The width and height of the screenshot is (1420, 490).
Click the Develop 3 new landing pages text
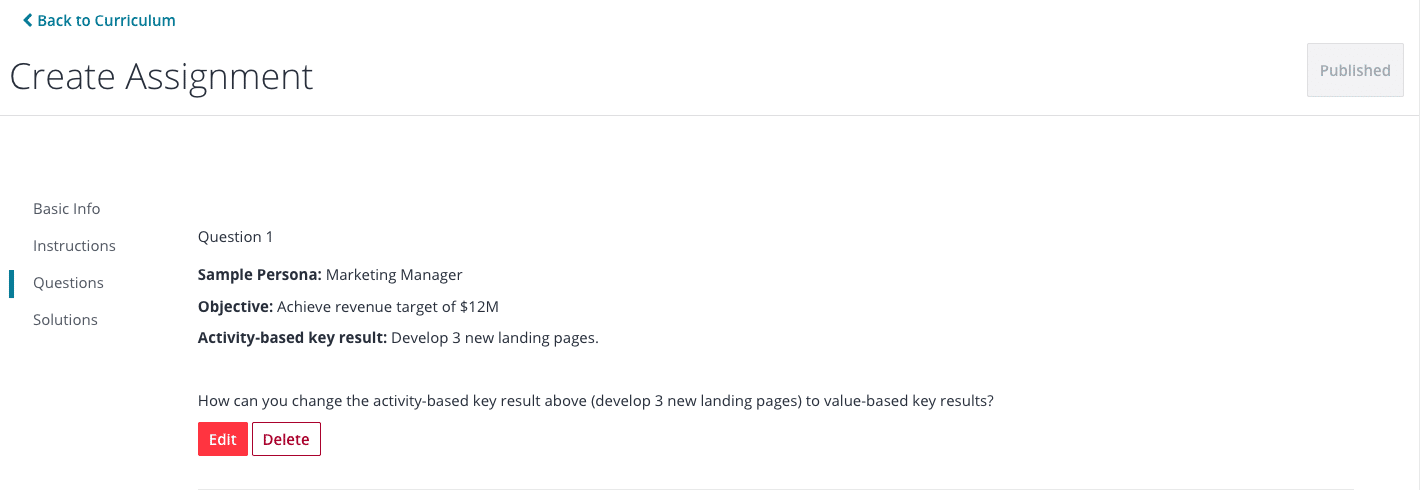pyautogui.click(x=495, y=338)
